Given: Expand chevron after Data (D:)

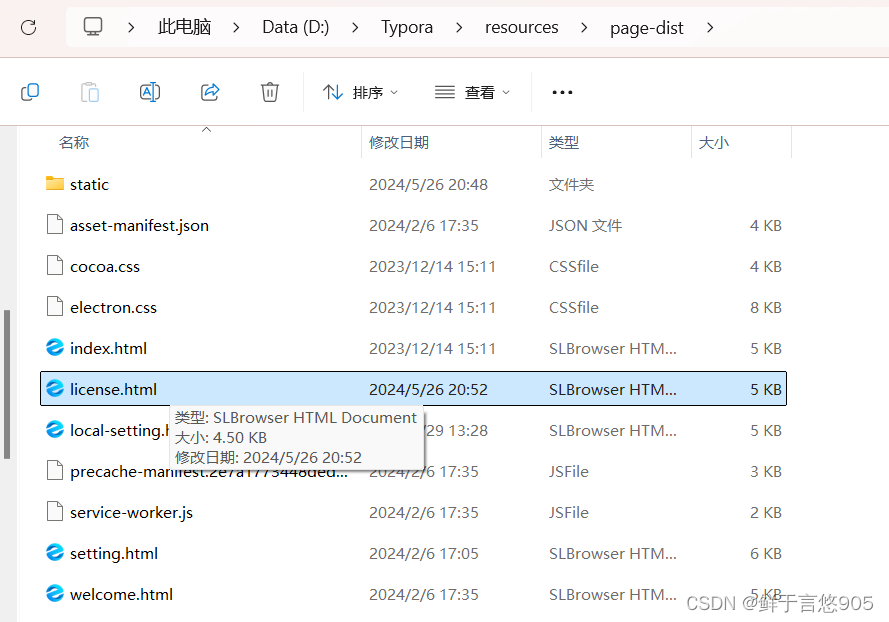Looking at the screenshot, I should (355, 27).
